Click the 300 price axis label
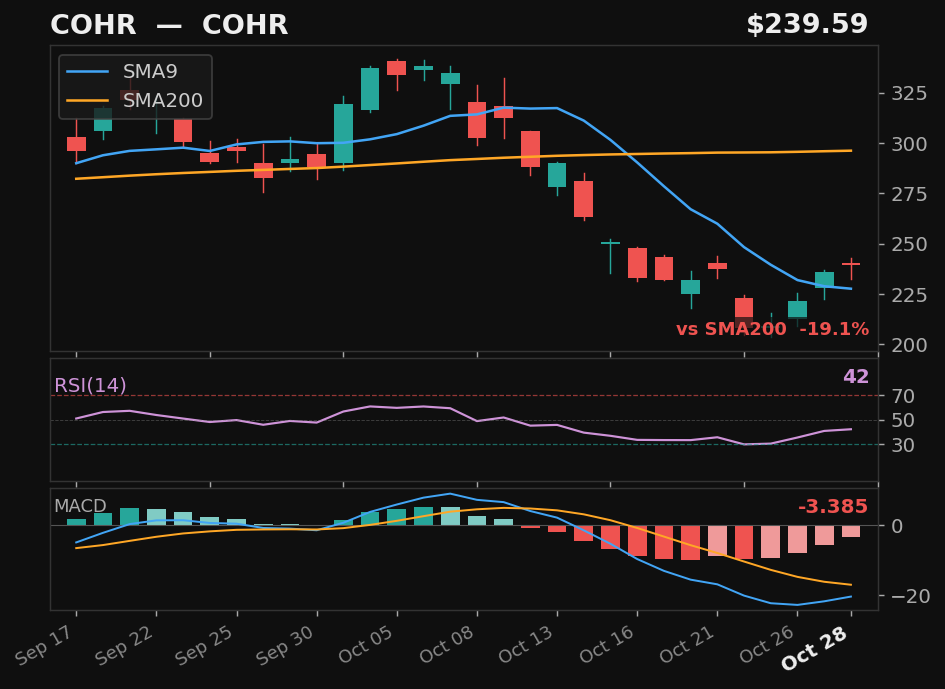The height and width of the screenshot is (689, 945). pyautogui.click(x=909, y=144)
